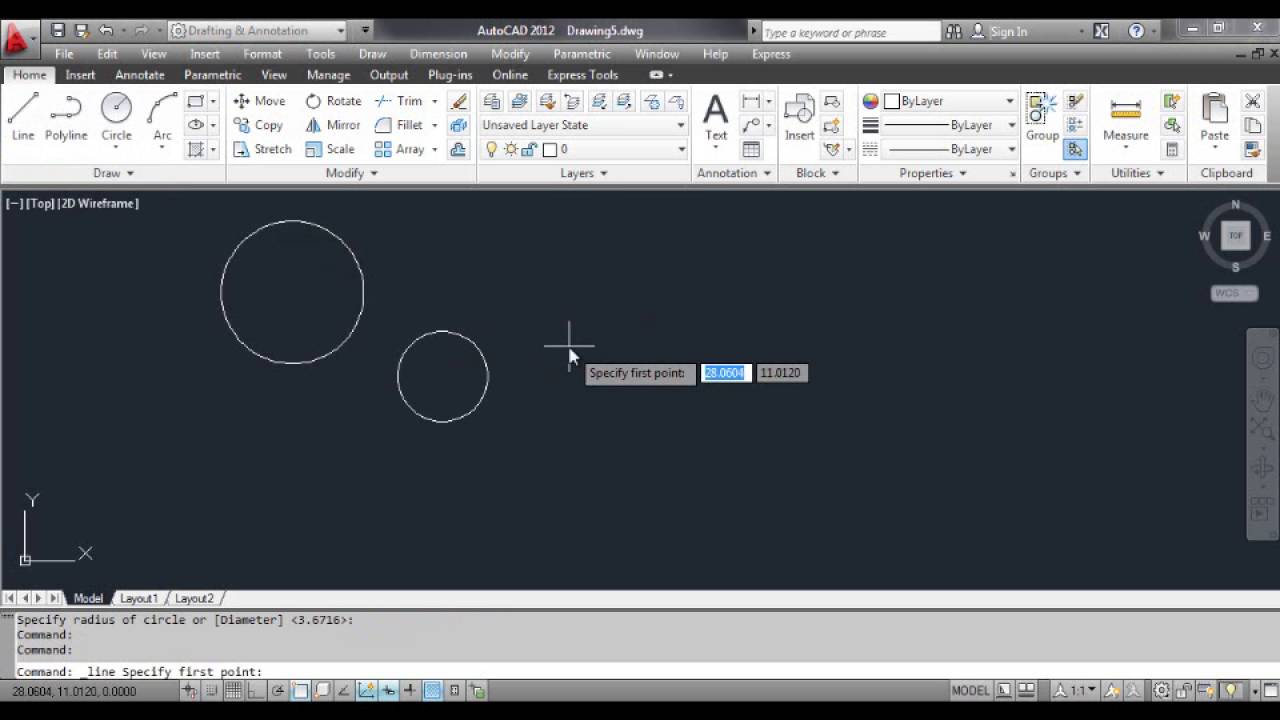
Task: Click the Measure tool
Action: coord(1125,118)
